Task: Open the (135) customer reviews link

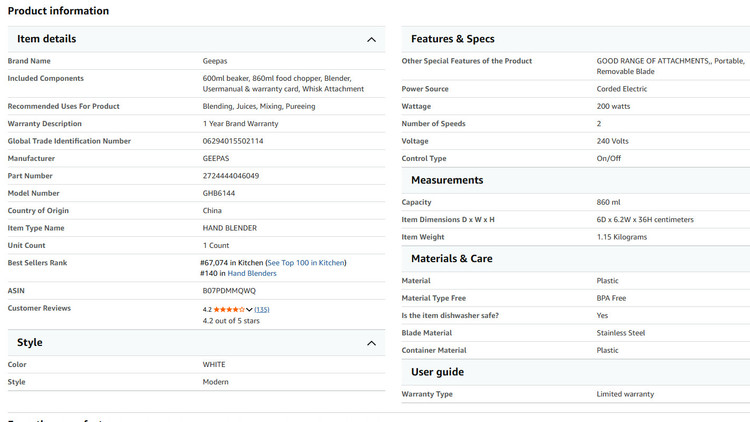Action: tap(262, 310)
